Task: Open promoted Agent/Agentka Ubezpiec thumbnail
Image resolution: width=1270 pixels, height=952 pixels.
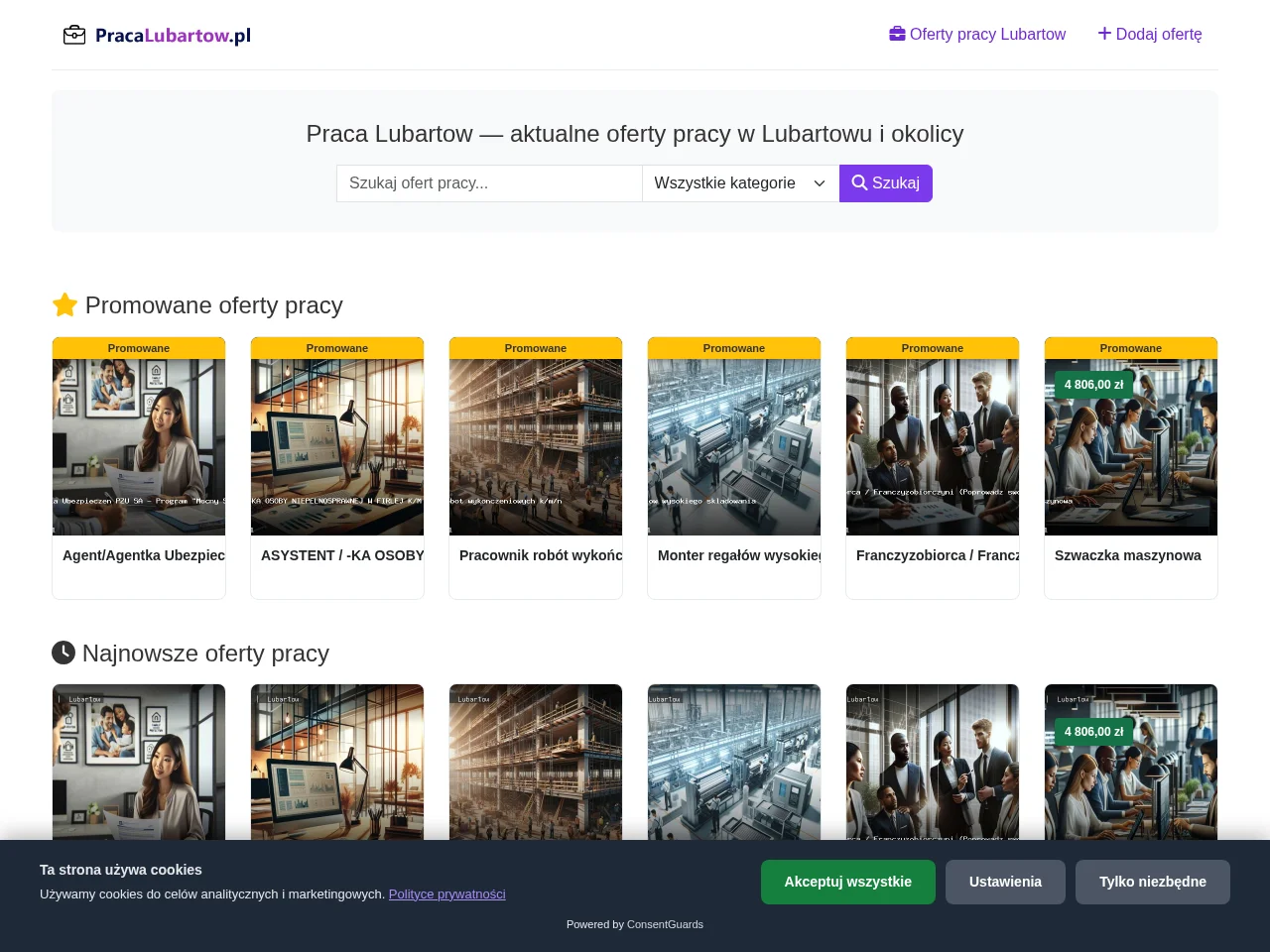Action: [139, 447]
